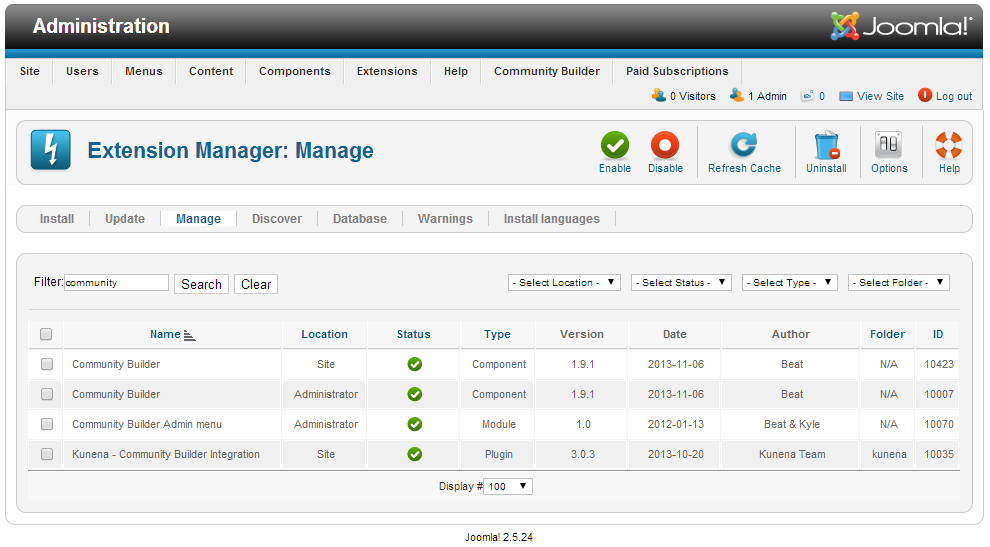Click the Filter text field containing community
990x547 pixels.
(116, 282)
